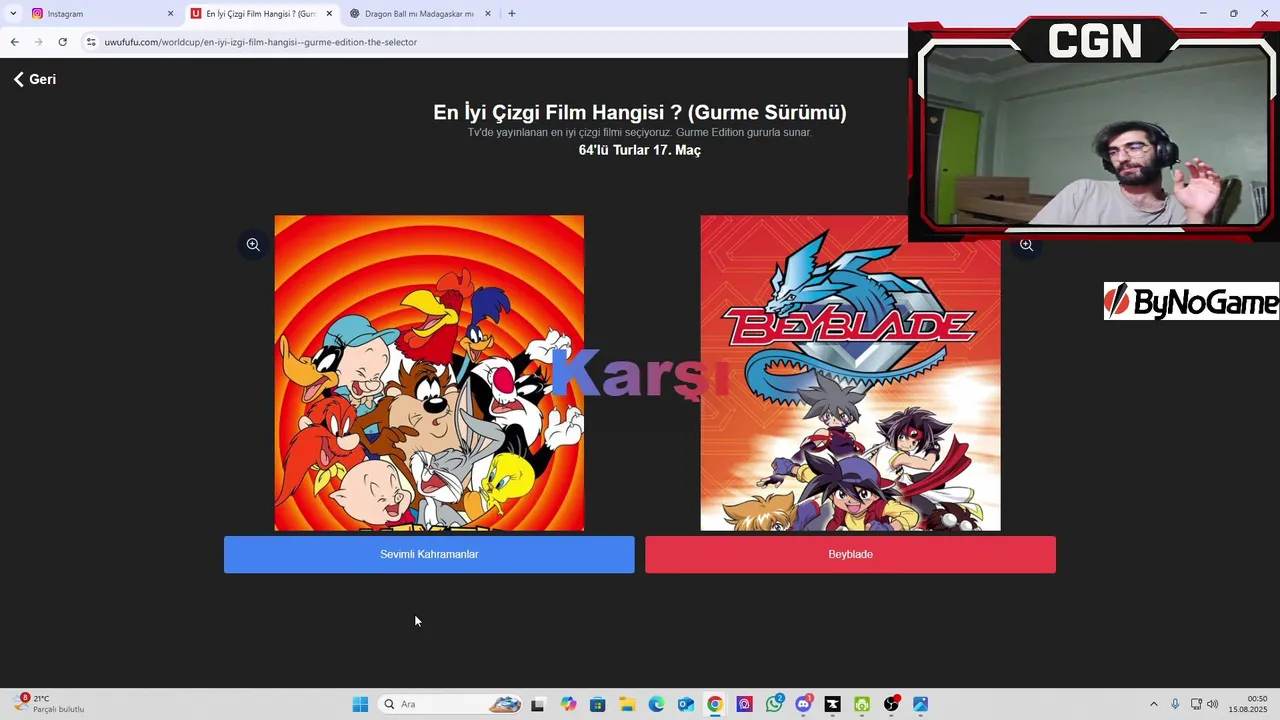Open WhatsApp from taskbar

(774, 704)
